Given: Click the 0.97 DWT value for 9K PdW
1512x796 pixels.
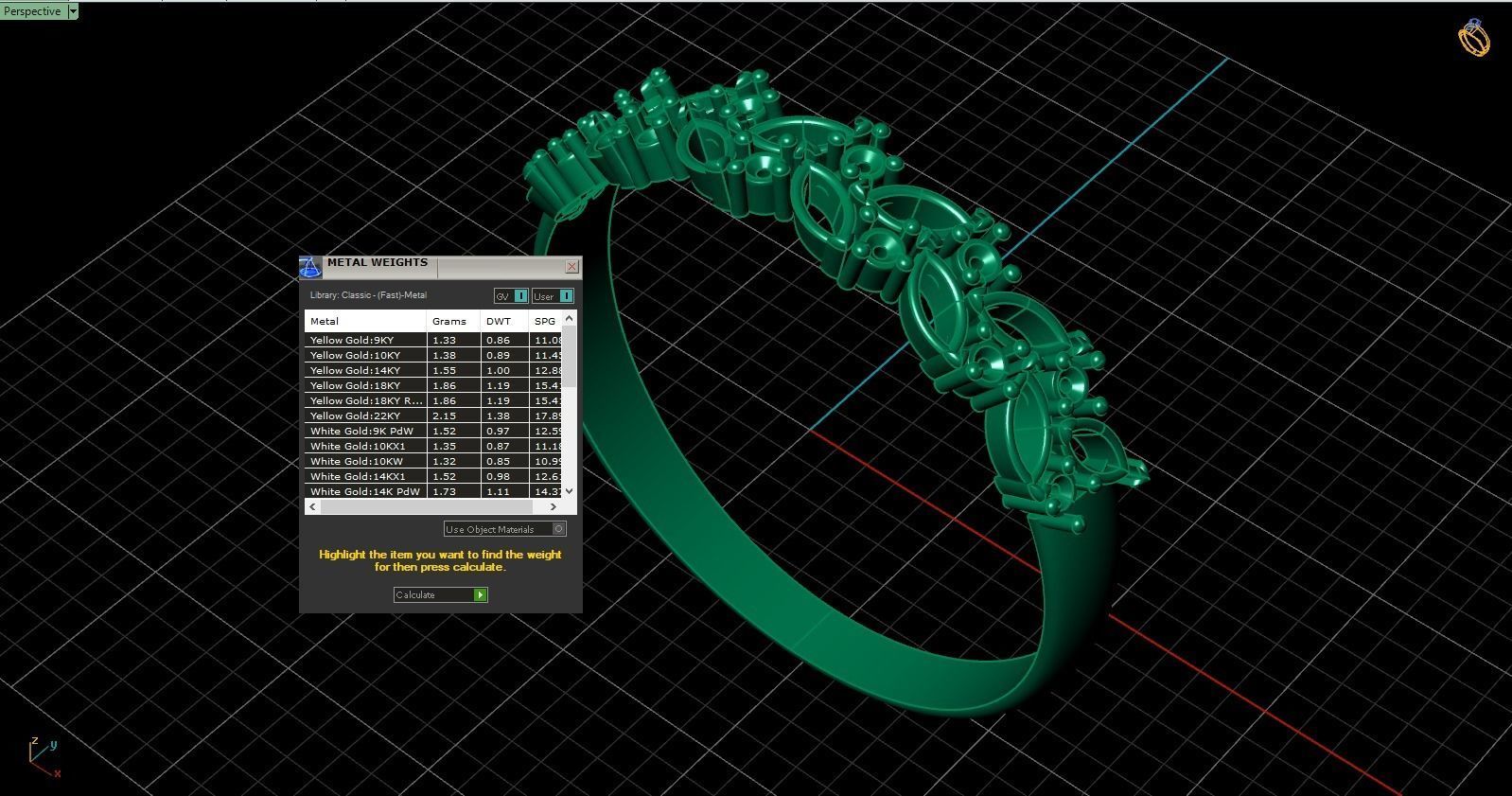Looking at the screenshot, I should (498, 431).
